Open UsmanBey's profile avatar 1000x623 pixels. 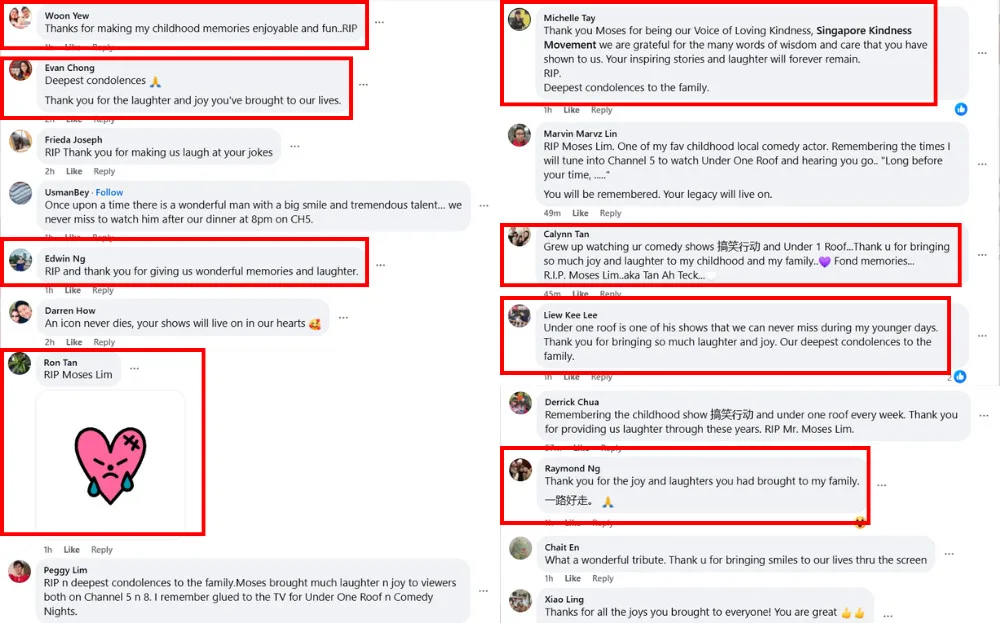coord(20,193)
